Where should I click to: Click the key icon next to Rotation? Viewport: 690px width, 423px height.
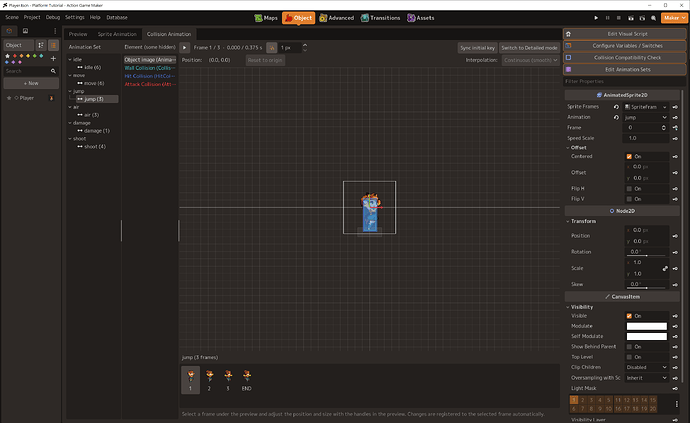(675, 252)
